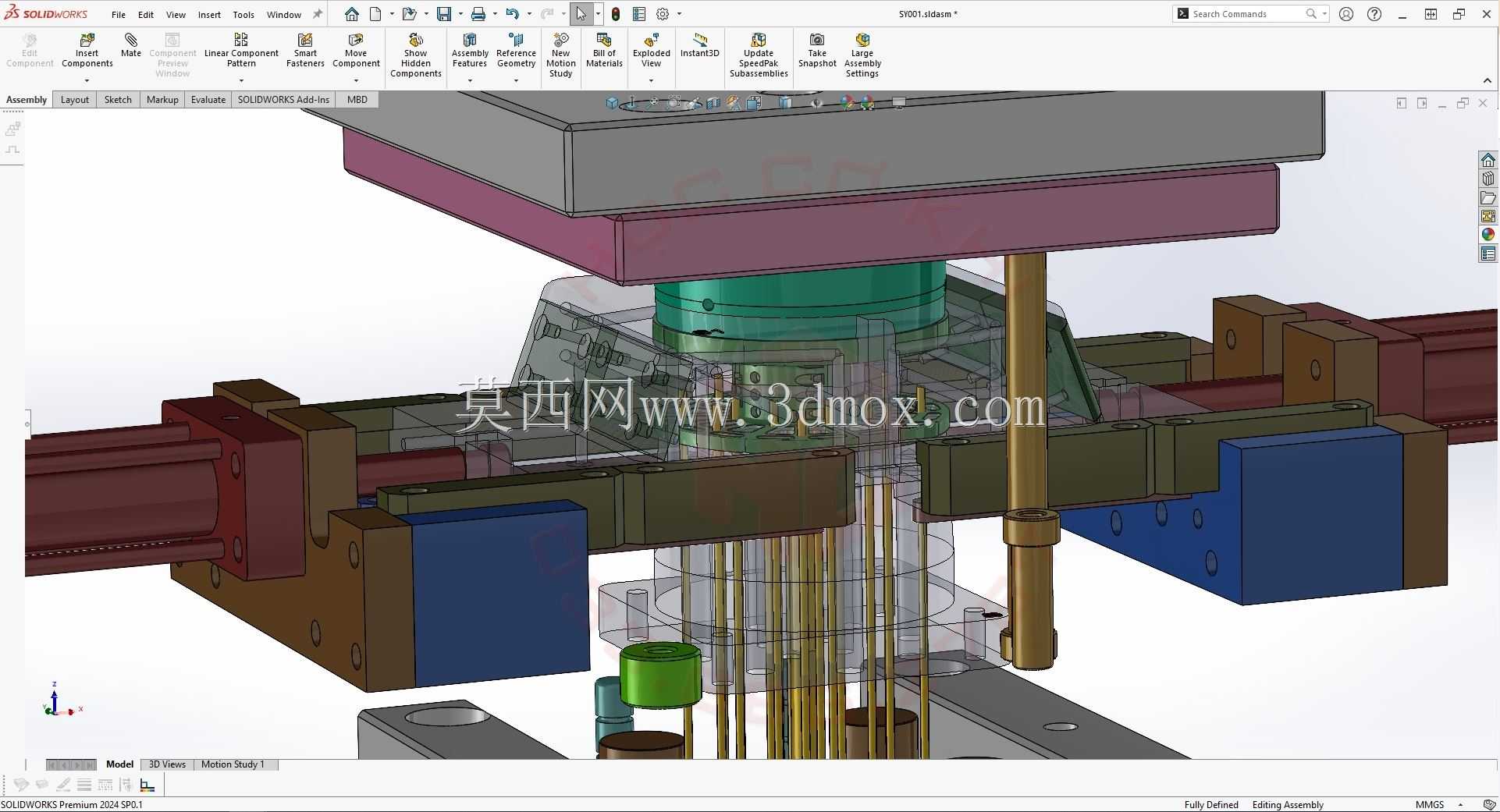Open Large Assembly Settings
1500x812 pixels.
tap(862, 55)
